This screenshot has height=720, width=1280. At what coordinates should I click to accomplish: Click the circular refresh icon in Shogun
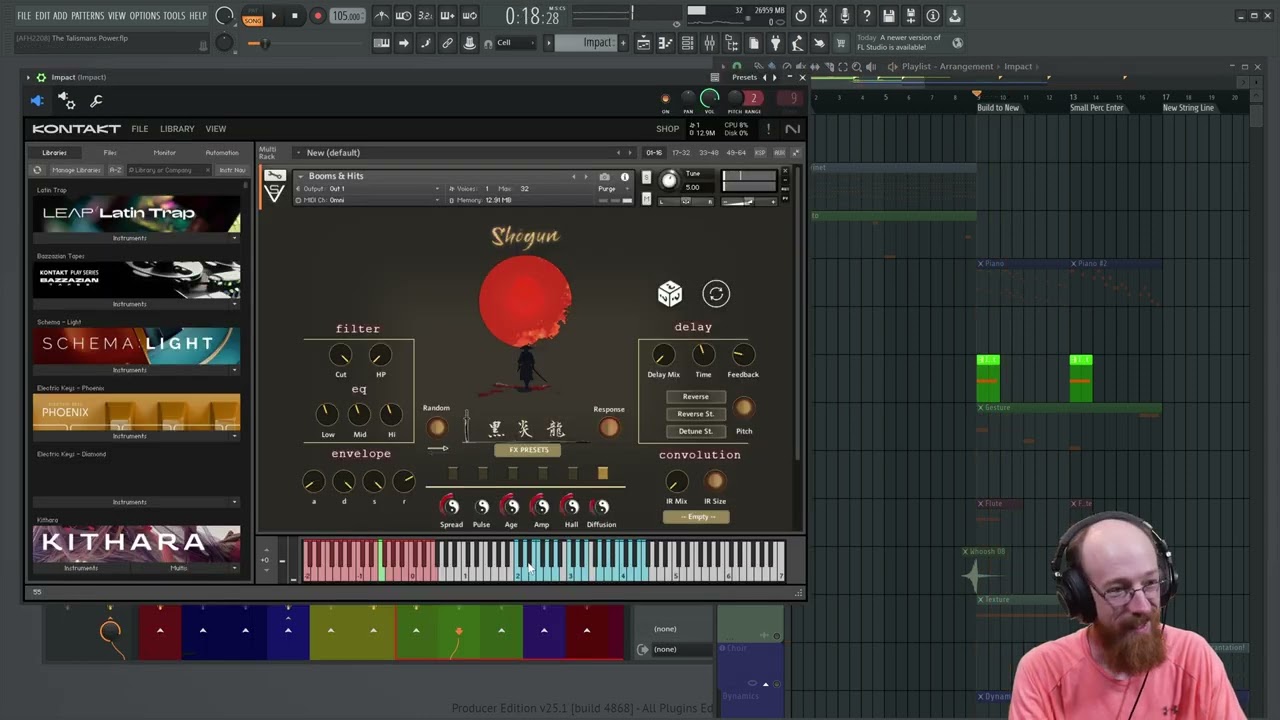point(715,293)
